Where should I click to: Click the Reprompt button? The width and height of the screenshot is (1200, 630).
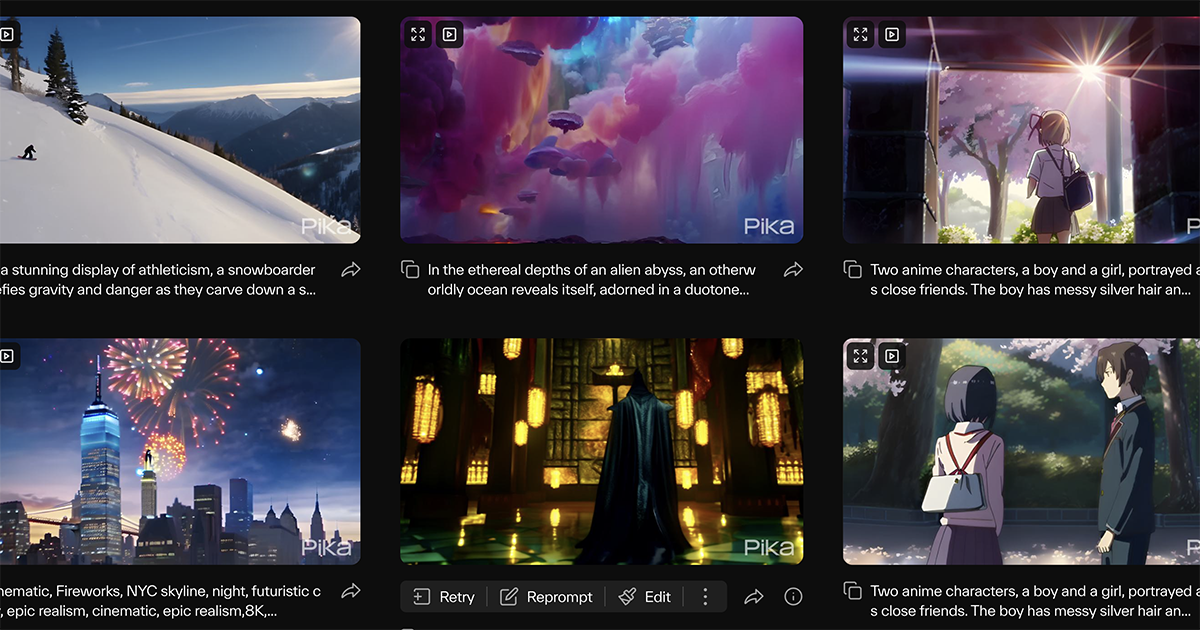[546, 597]
